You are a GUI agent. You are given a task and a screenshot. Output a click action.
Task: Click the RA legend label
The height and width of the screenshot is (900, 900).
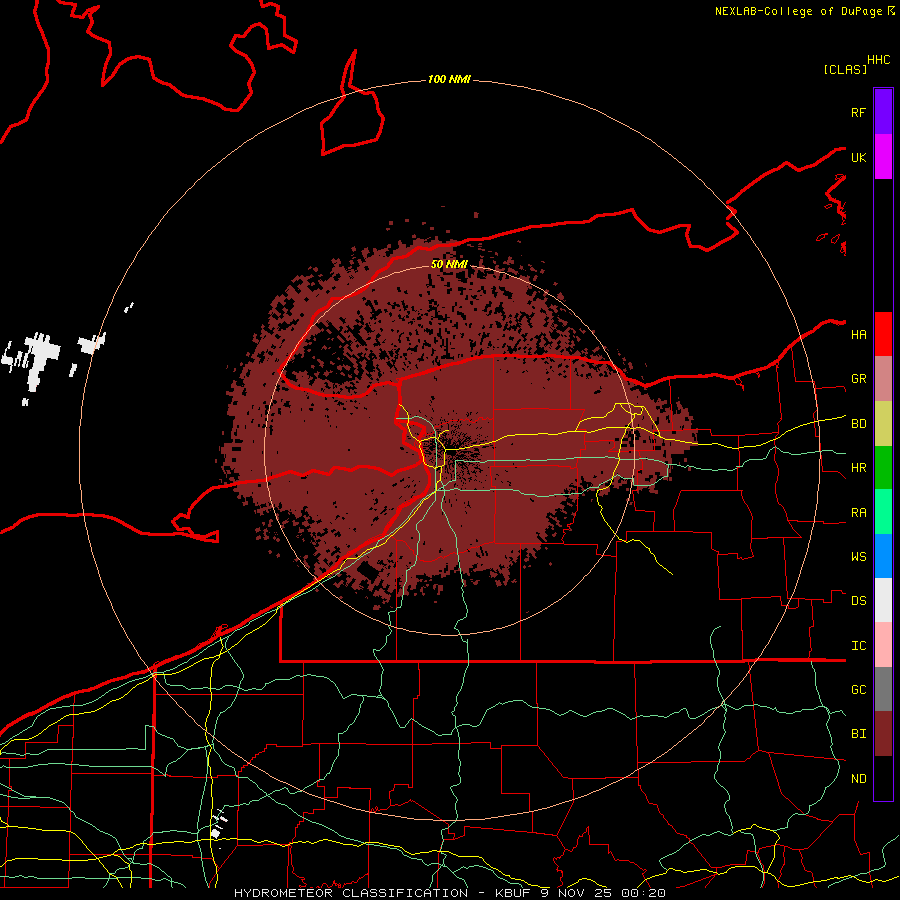pos(858,513)
